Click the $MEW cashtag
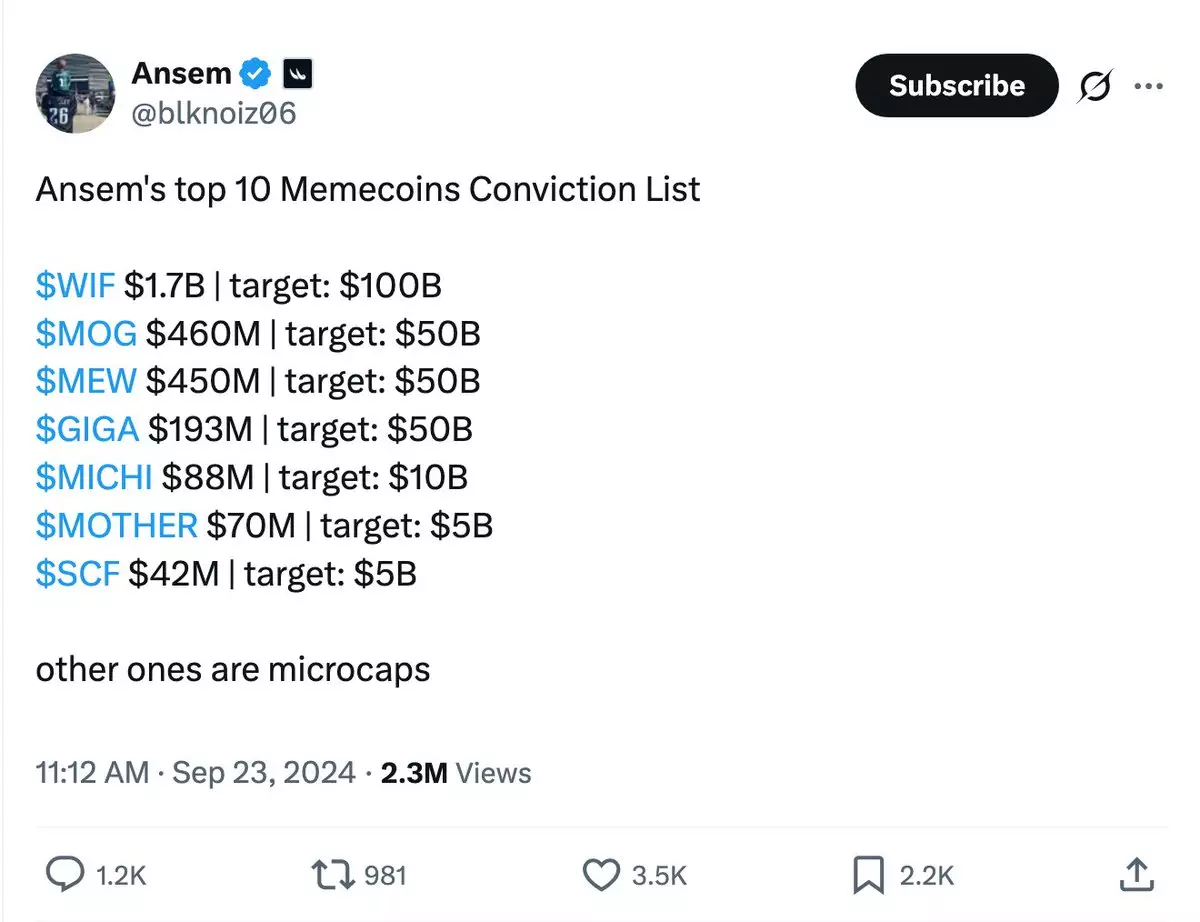 86,381
